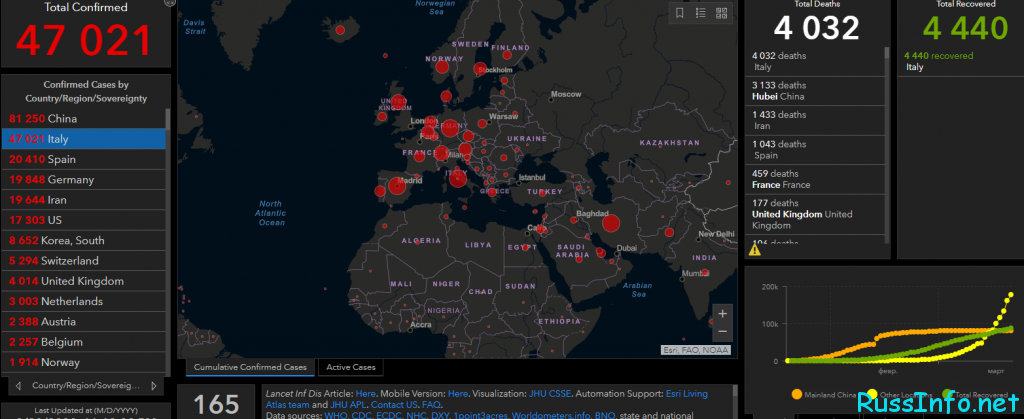The image size is (1024, 419).
Task: Click the 1 043 deaths Spain entry
Action: click(815, 149)
